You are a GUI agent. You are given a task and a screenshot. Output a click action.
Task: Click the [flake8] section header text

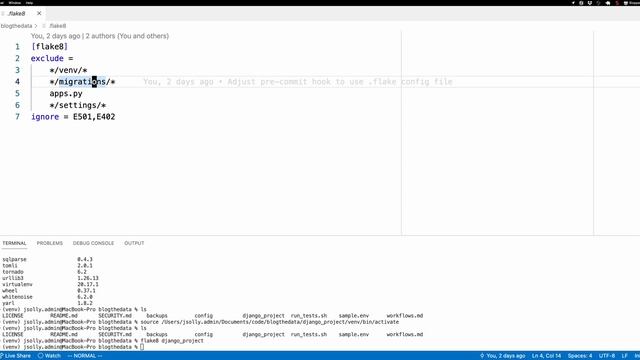[x=49, y=47]
